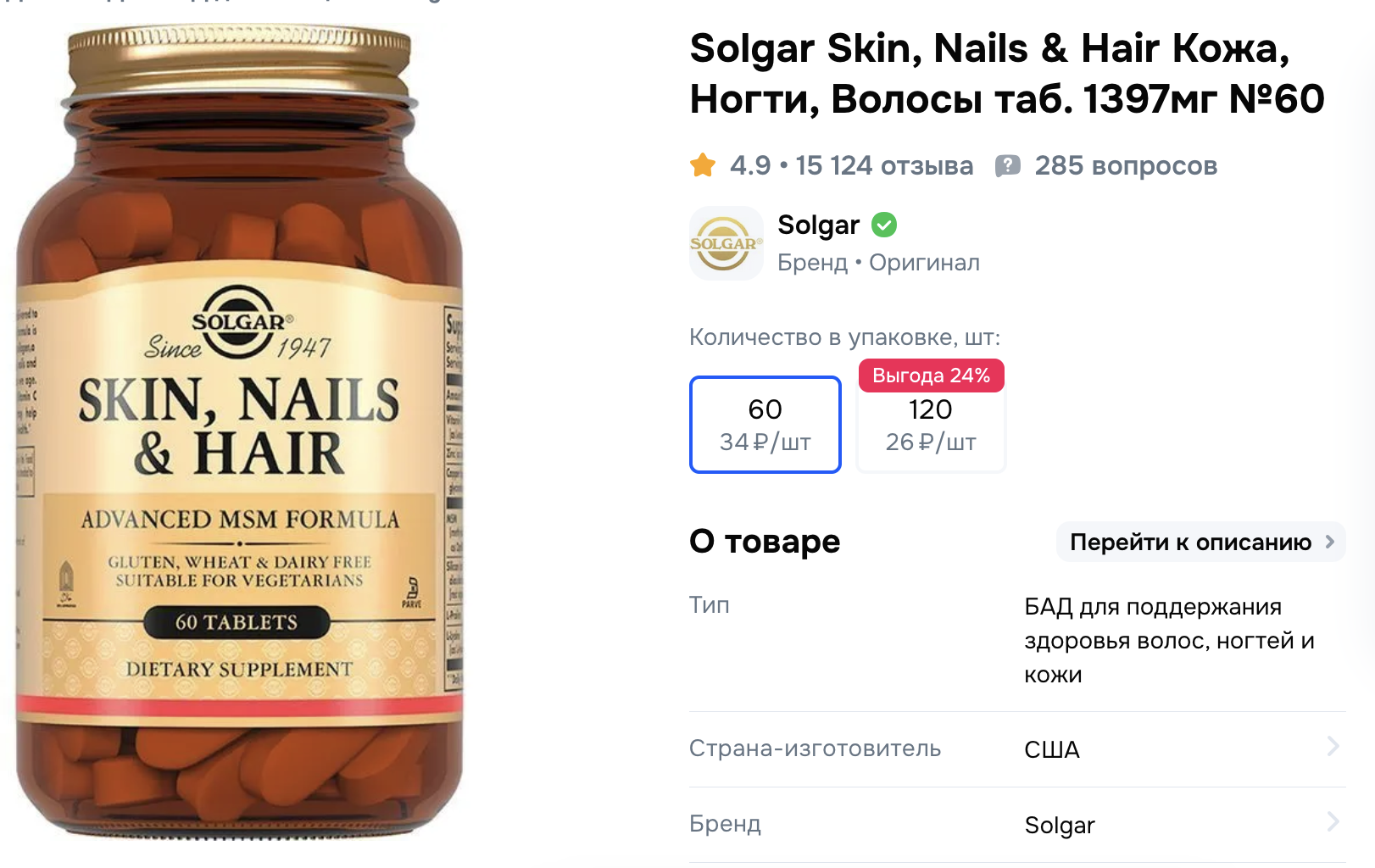Click the "Бренд • Оригинал" label

click(x=877, y=263)
